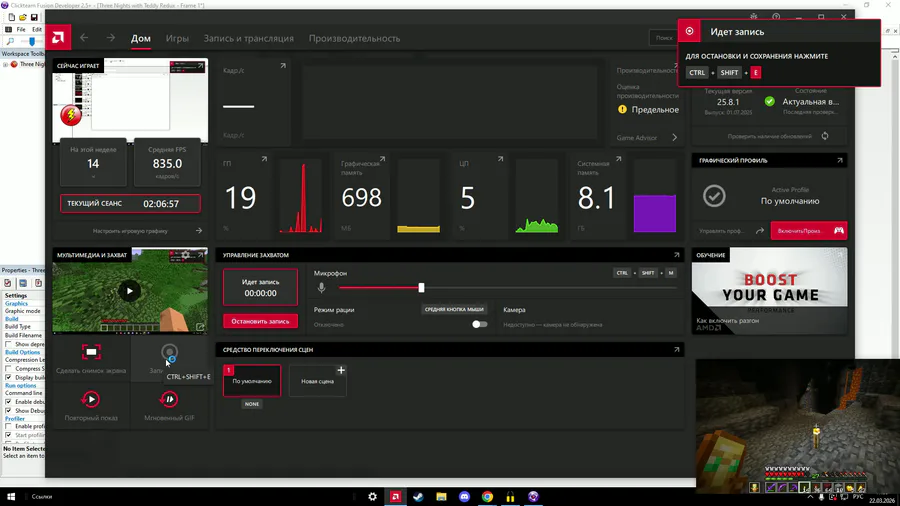Viewport: 900px width, 506px height.
Task: Expand the Системная память metric panel
Action: [618, 159]
